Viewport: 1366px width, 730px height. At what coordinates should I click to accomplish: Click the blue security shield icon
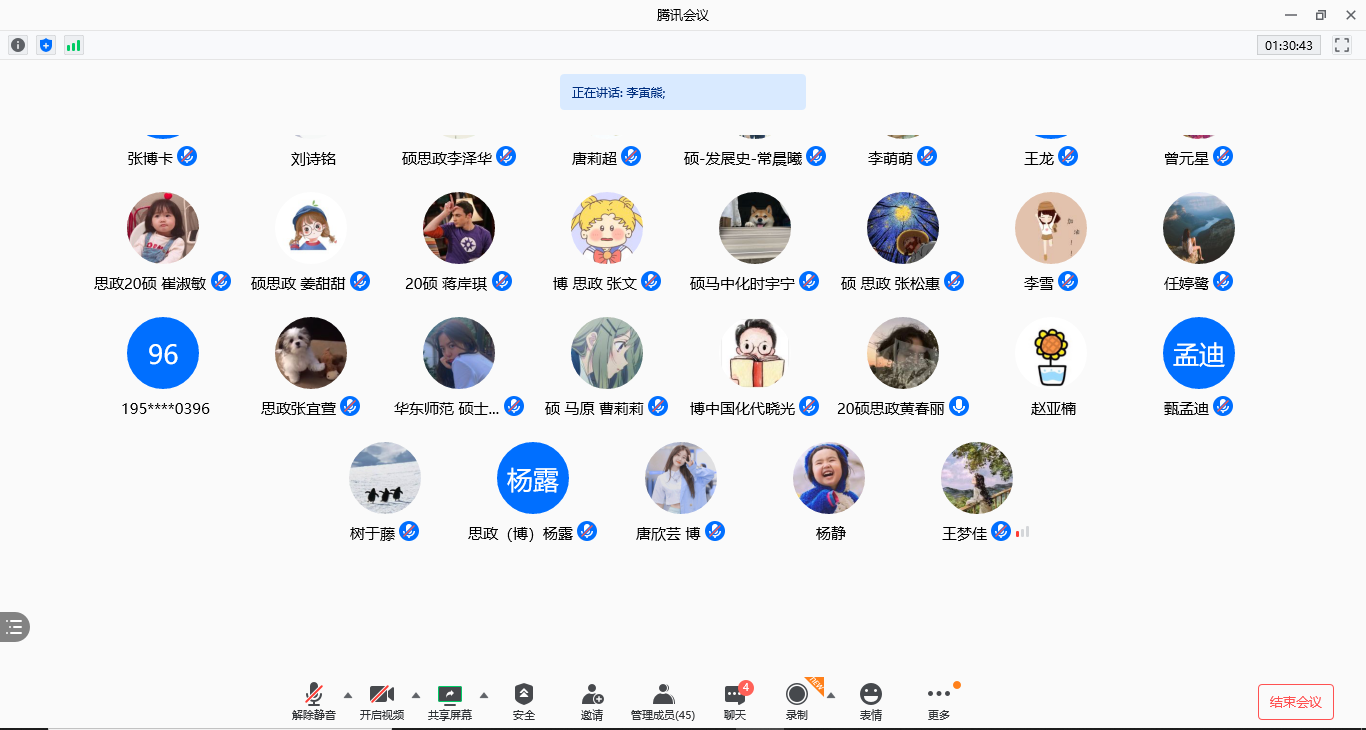tap(46, 45)
